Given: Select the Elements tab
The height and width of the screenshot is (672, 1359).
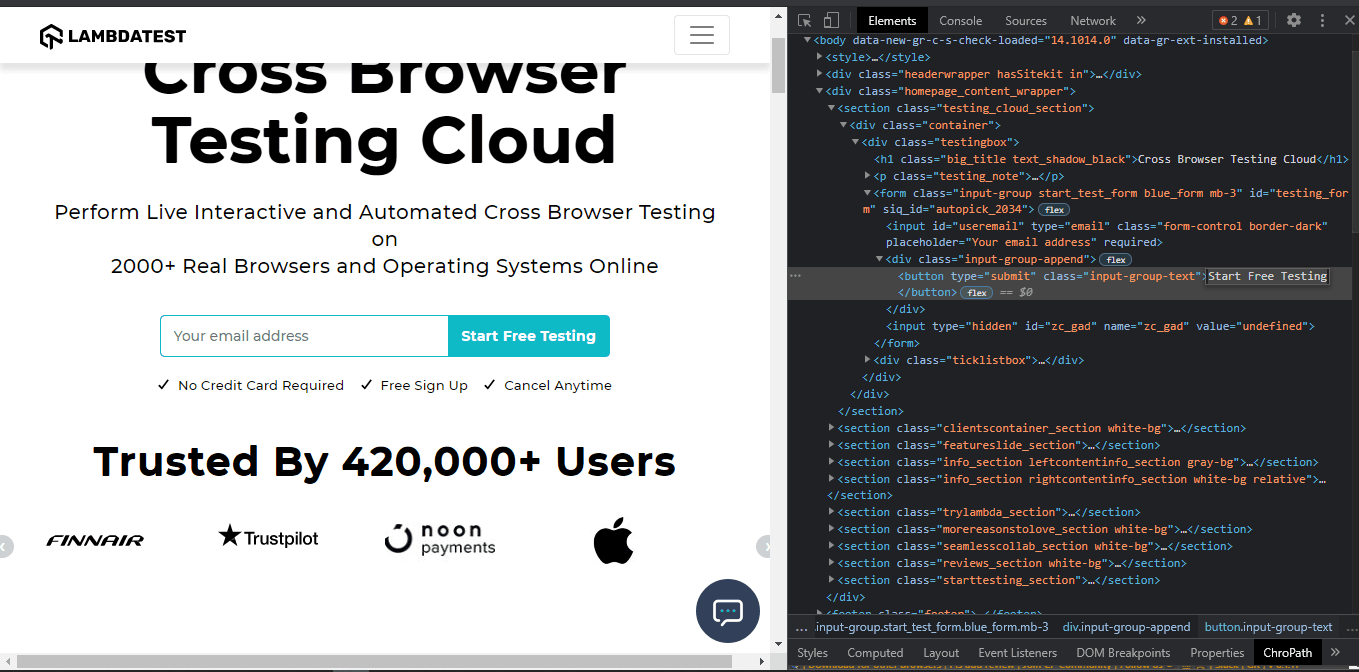Looking at the screenshot, I should coord(892,20).
